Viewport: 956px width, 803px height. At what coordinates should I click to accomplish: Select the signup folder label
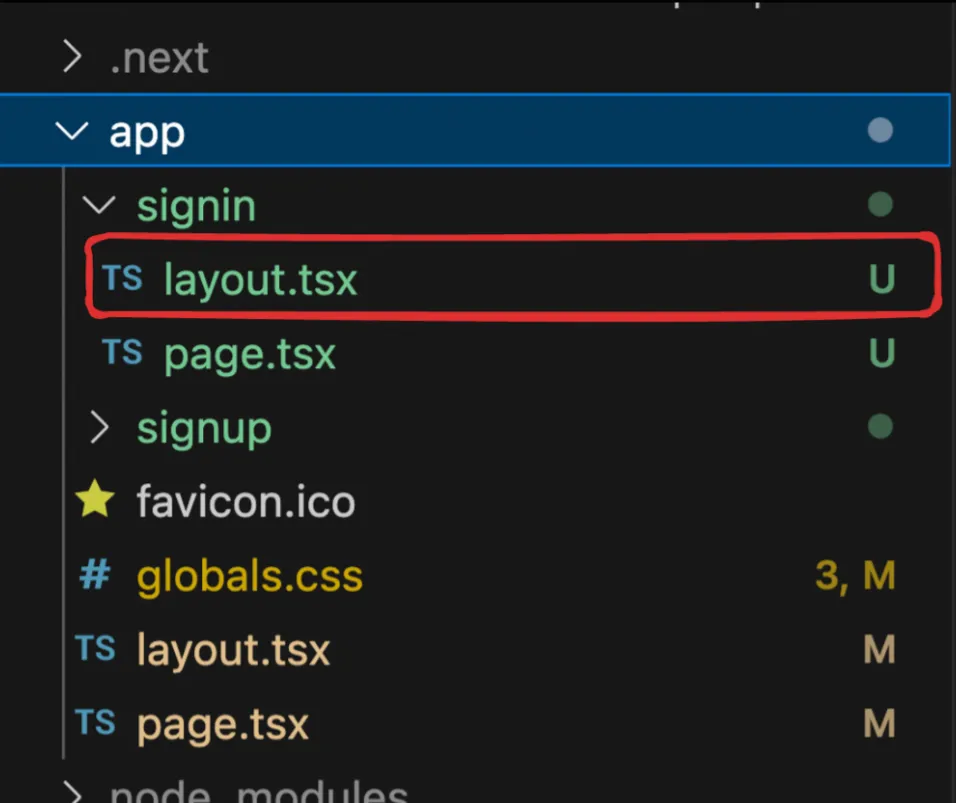click(204, 428)
